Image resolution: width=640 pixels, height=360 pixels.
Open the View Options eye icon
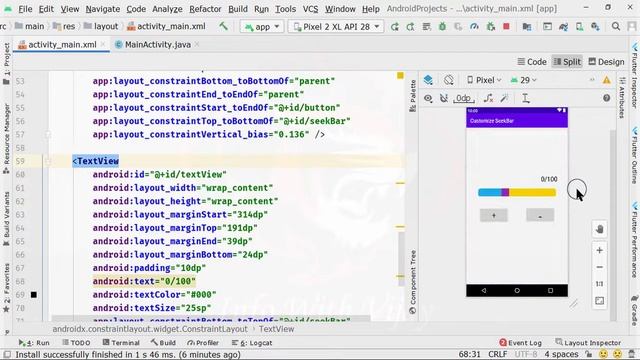428,98
